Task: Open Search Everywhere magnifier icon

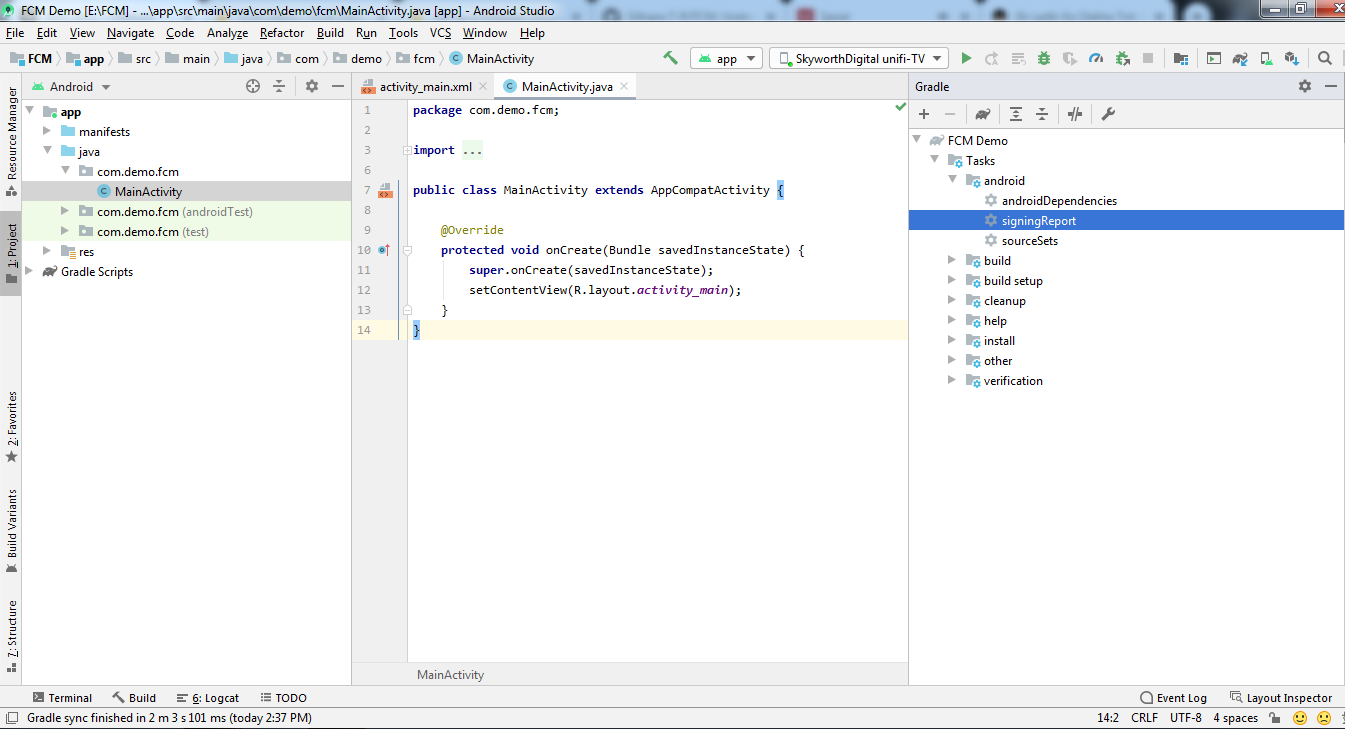Action: (1324, 59)
